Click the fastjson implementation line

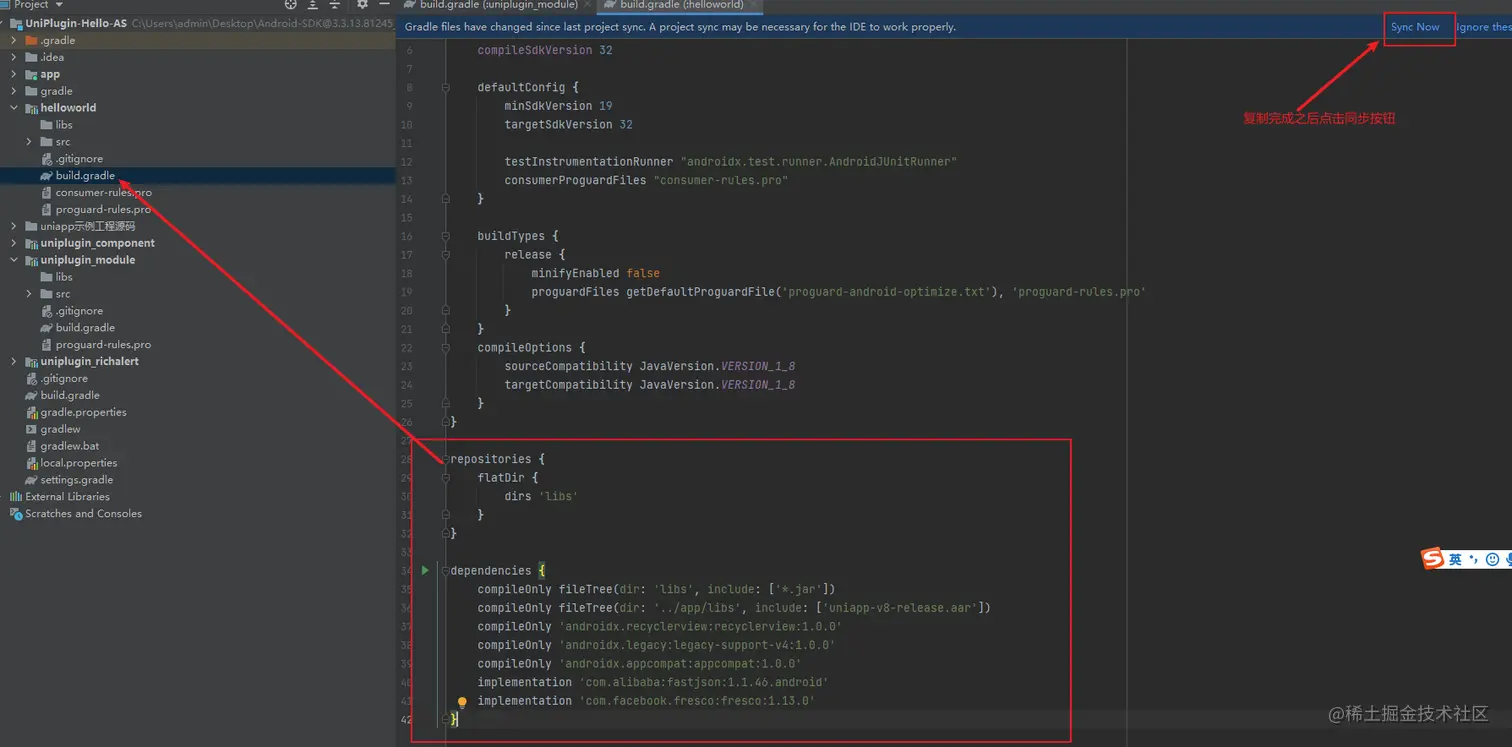point(652,682)
